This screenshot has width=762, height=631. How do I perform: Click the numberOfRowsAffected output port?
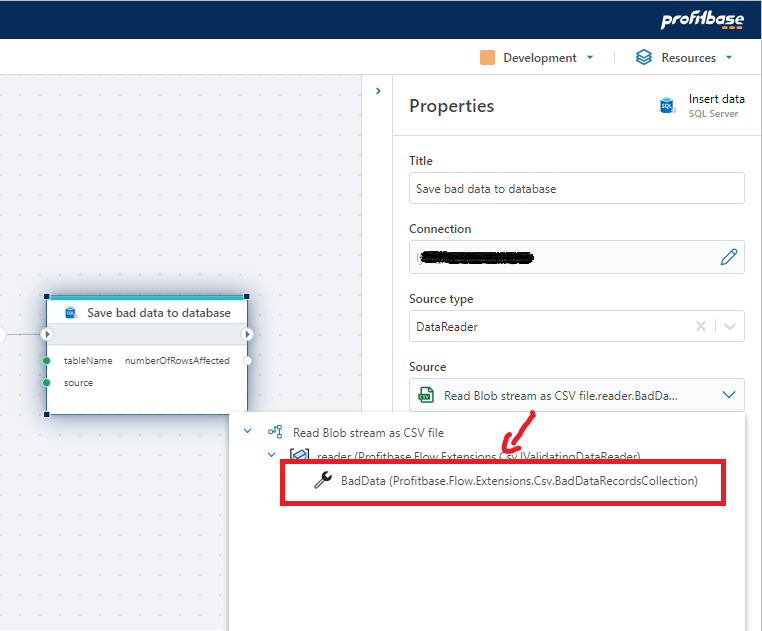click(247, 360)
